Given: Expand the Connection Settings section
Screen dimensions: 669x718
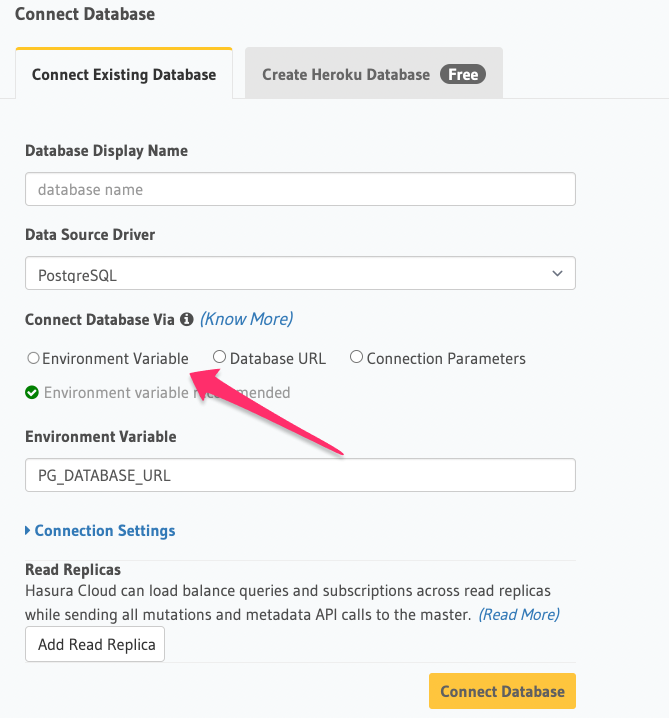Looking at the screenshot, I should [x=100, y=530].
